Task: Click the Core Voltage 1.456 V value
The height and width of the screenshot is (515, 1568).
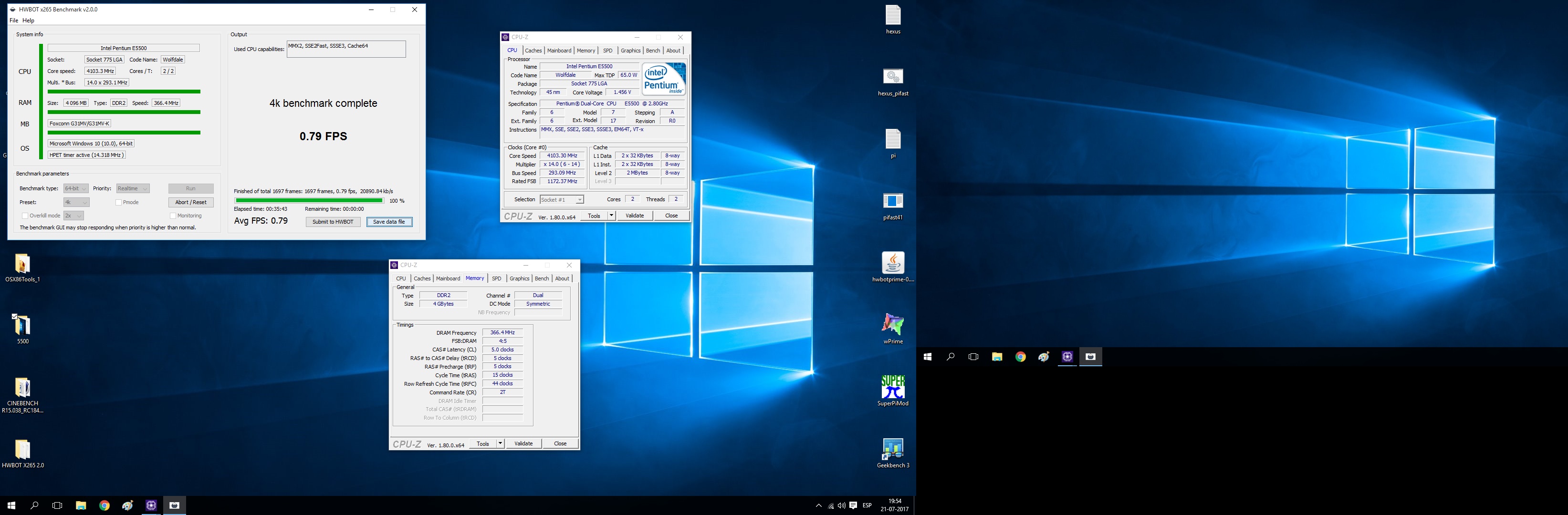Action: (x=622, y=93)
